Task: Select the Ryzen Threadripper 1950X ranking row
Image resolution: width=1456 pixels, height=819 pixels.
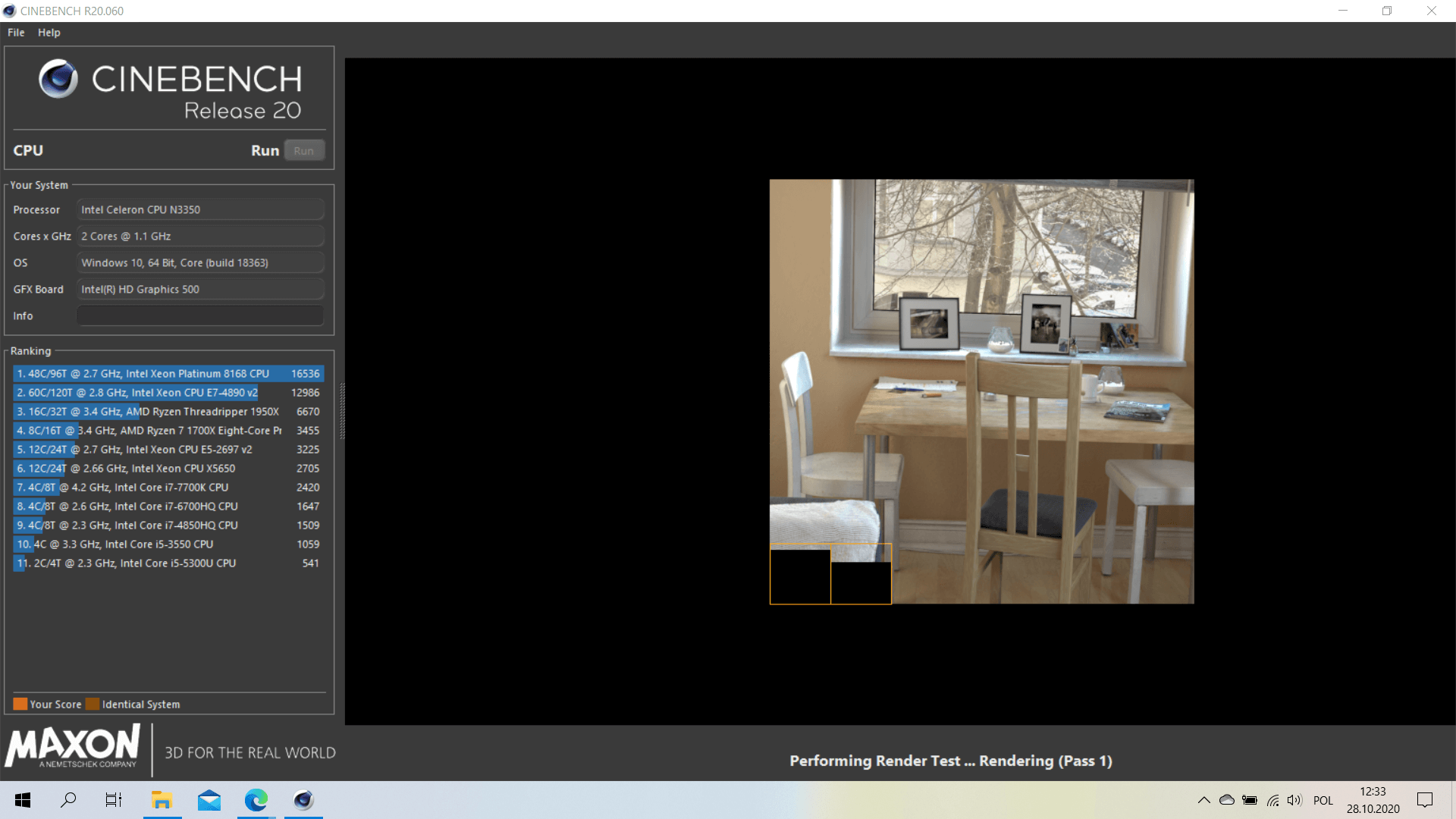Action: coord(168,412)
